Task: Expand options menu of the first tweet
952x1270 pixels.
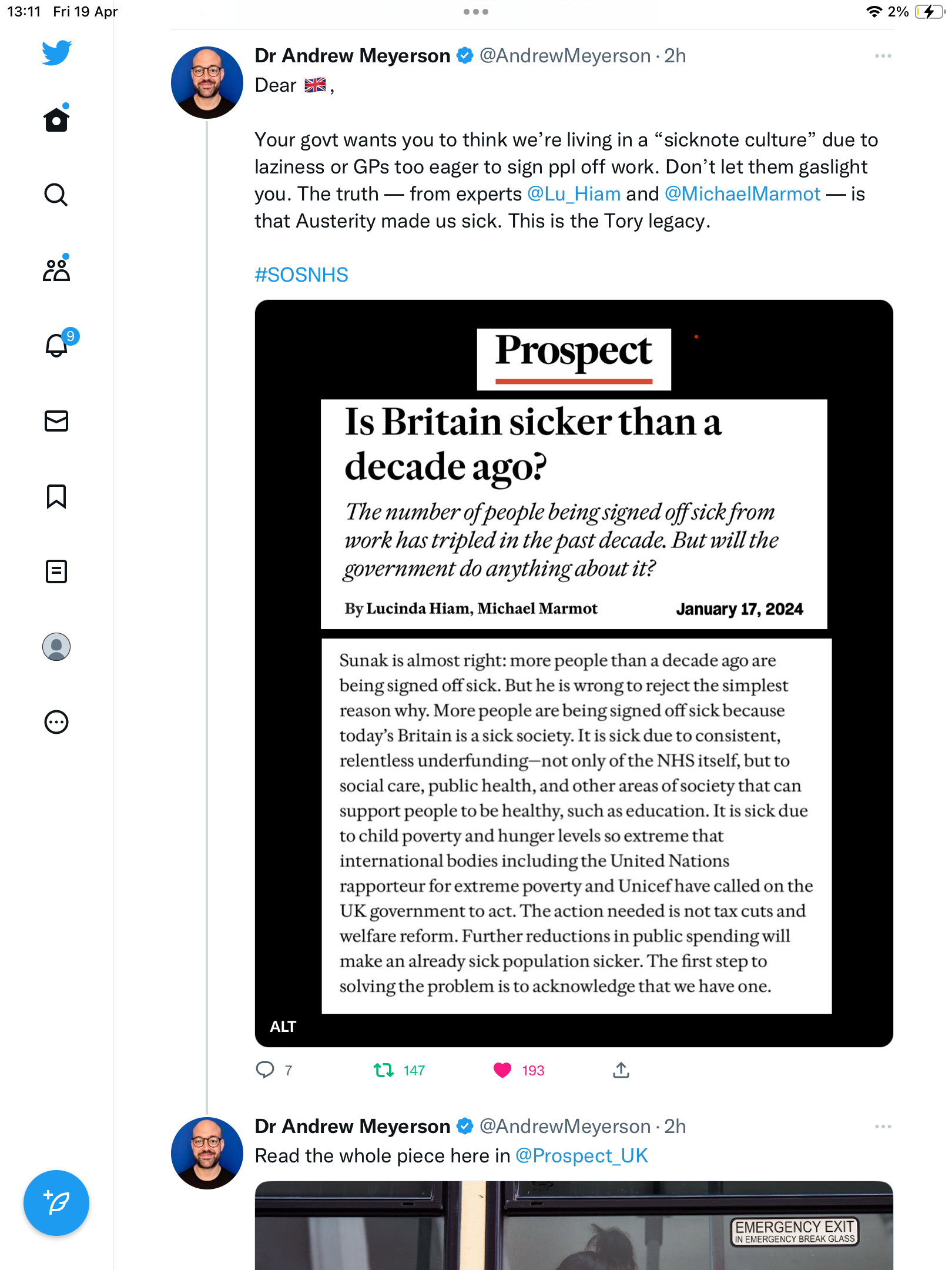Action: click(x=883, y=56)
